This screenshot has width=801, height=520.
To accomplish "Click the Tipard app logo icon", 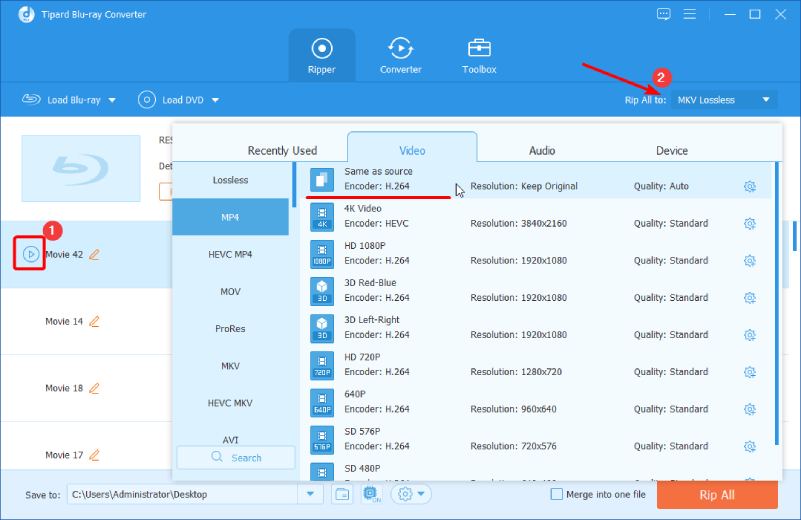I will pyautogui.click(x=26, y=14).
